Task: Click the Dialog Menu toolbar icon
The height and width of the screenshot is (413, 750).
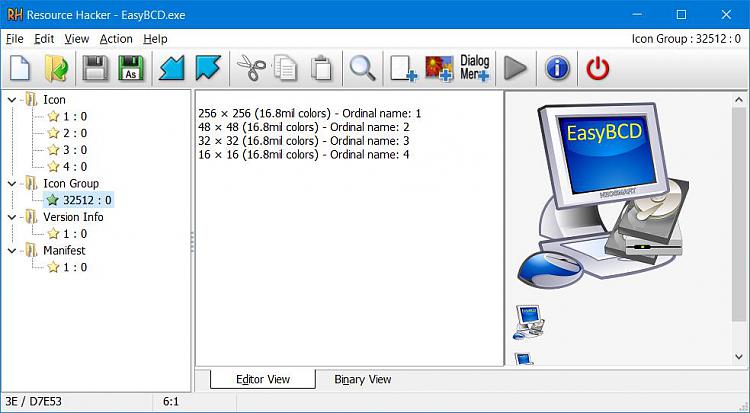Action: coord(474,68)
